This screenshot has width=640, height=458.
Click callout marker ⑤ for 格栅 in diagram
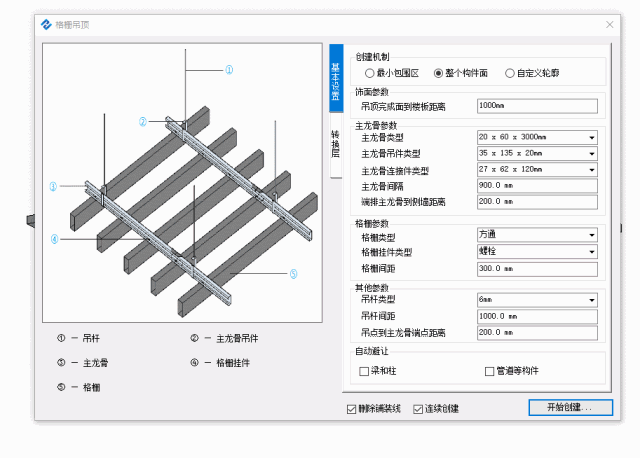click(293, 274)
